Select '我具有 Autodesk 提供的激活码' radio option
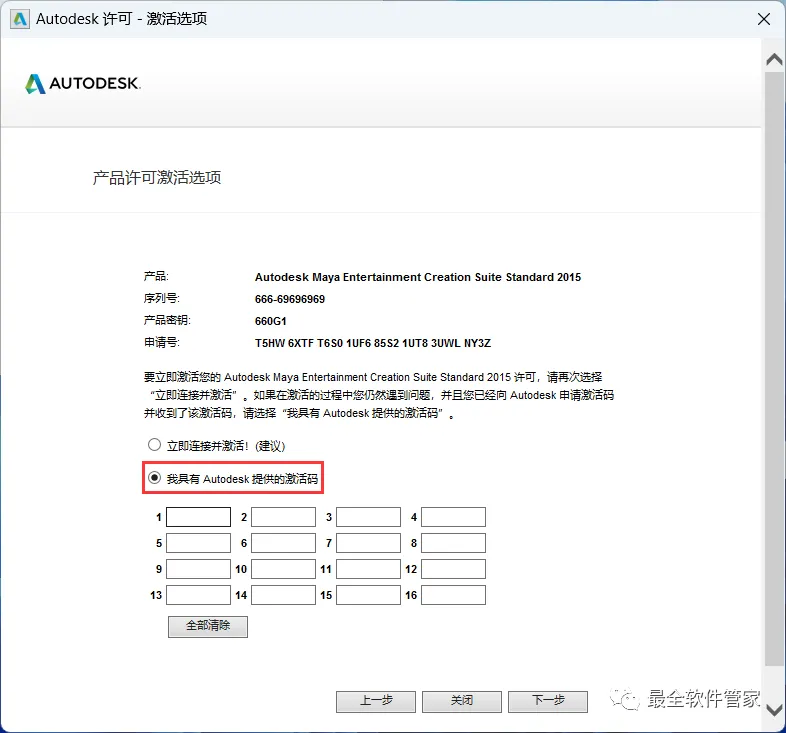The width and height of the screenshot is (786, 733). pyautogui.click(x=154, y=478)
